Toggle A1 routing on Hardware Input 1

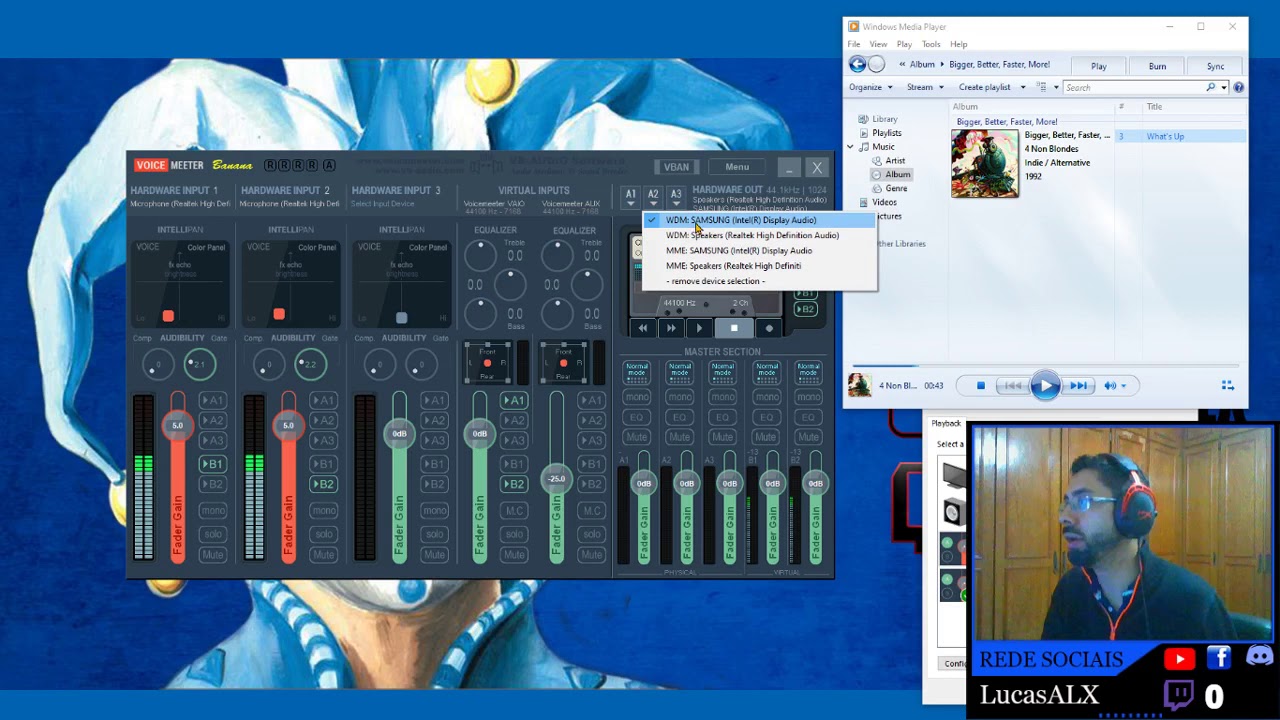212,401
